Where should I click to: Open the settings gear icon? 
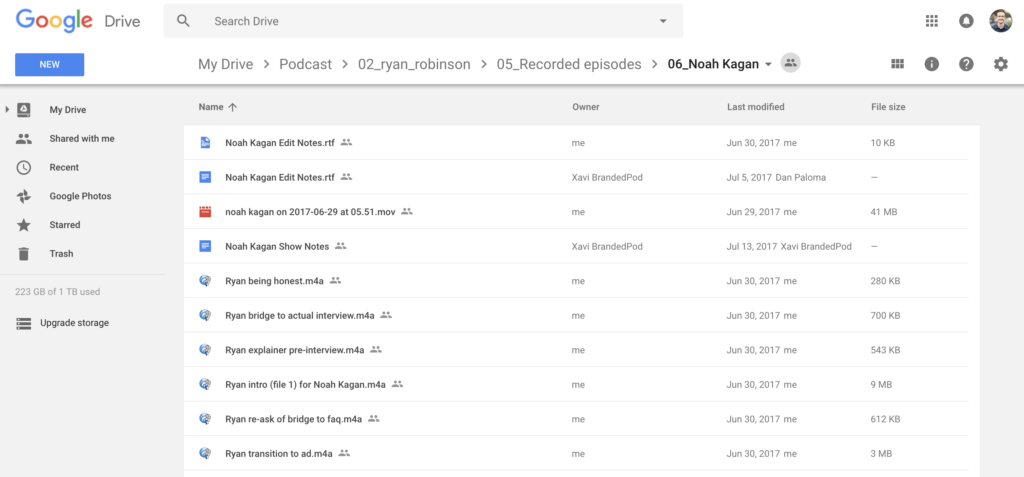(x=1000, y=64)
